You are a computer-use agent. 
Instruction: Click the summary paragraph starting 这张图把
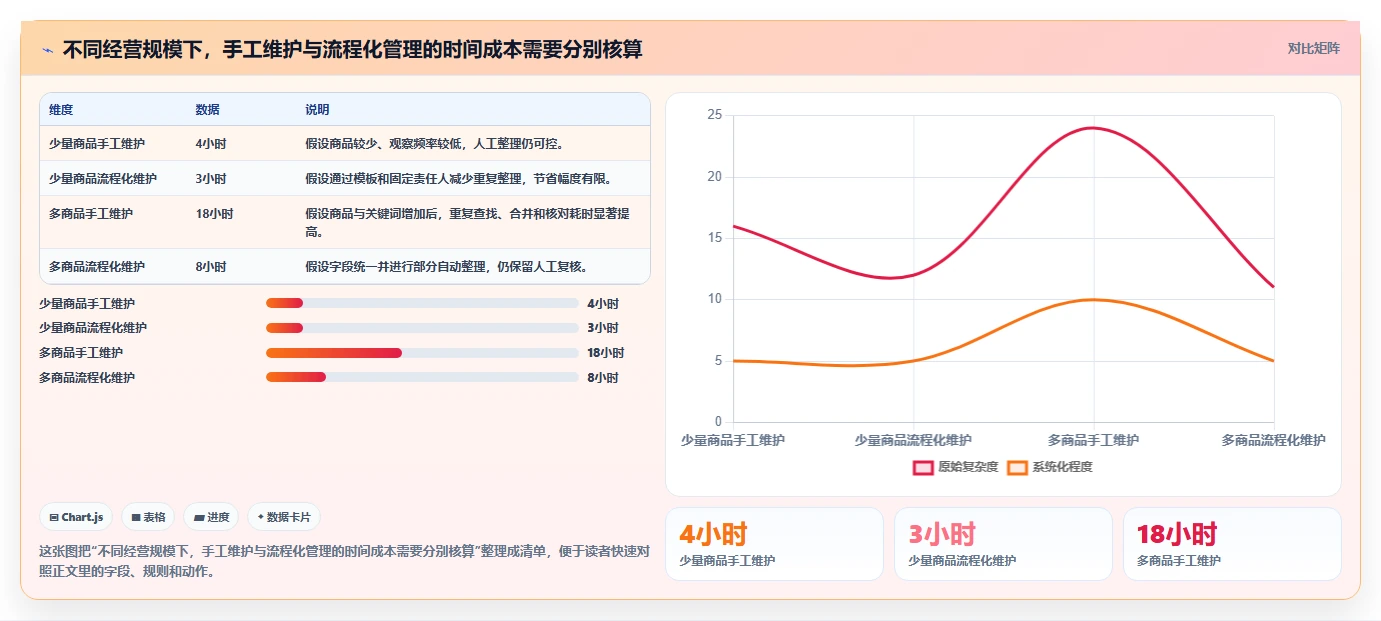click(344, 561)
